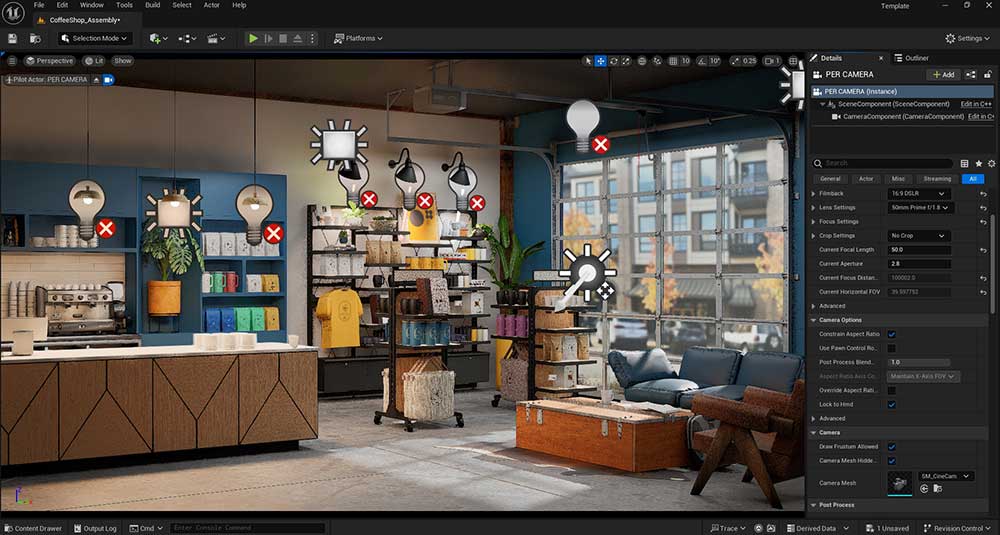
Task: Enable Use Pawn Control Rotation checkbox
Action: 892,348
